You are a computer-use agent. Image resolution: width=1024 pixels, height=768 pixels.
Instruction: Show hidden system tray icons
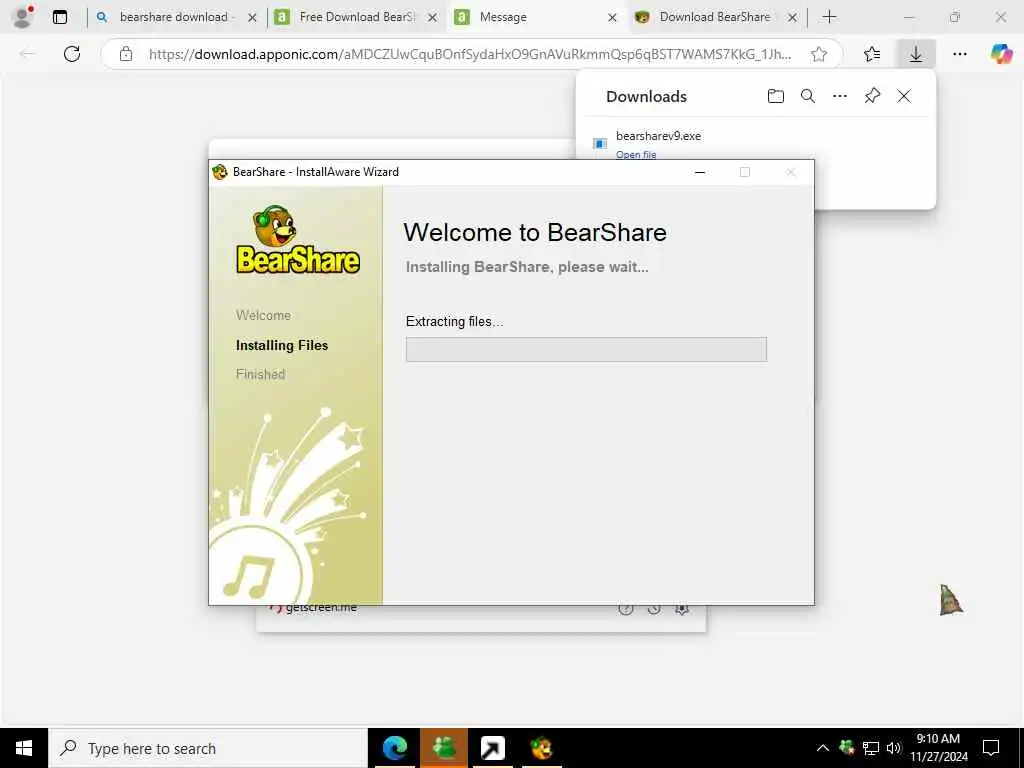tap(823, 748)
